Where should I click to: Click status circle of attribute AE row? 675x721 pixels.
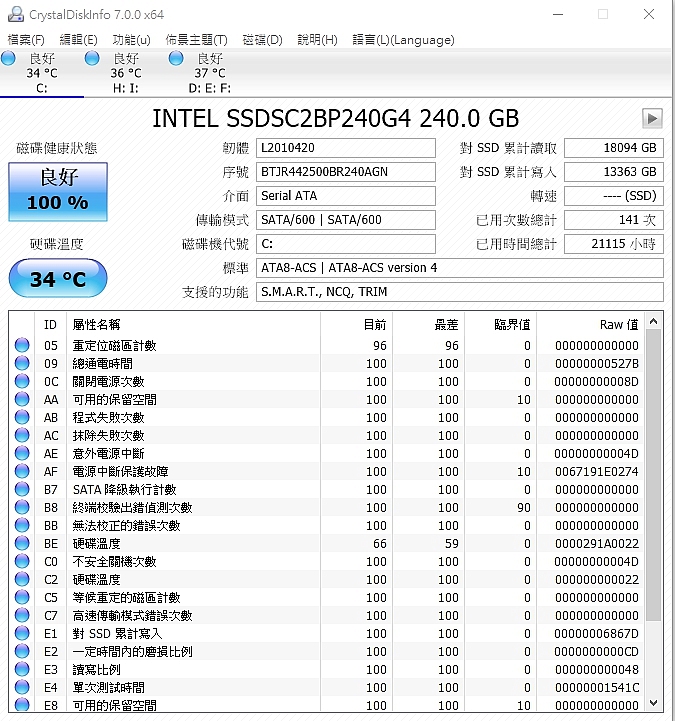click(22, 453)
